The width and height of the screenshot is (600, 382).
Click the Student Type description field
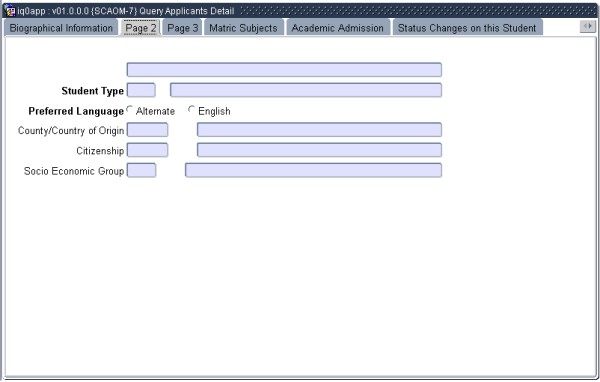click(306, 90)
